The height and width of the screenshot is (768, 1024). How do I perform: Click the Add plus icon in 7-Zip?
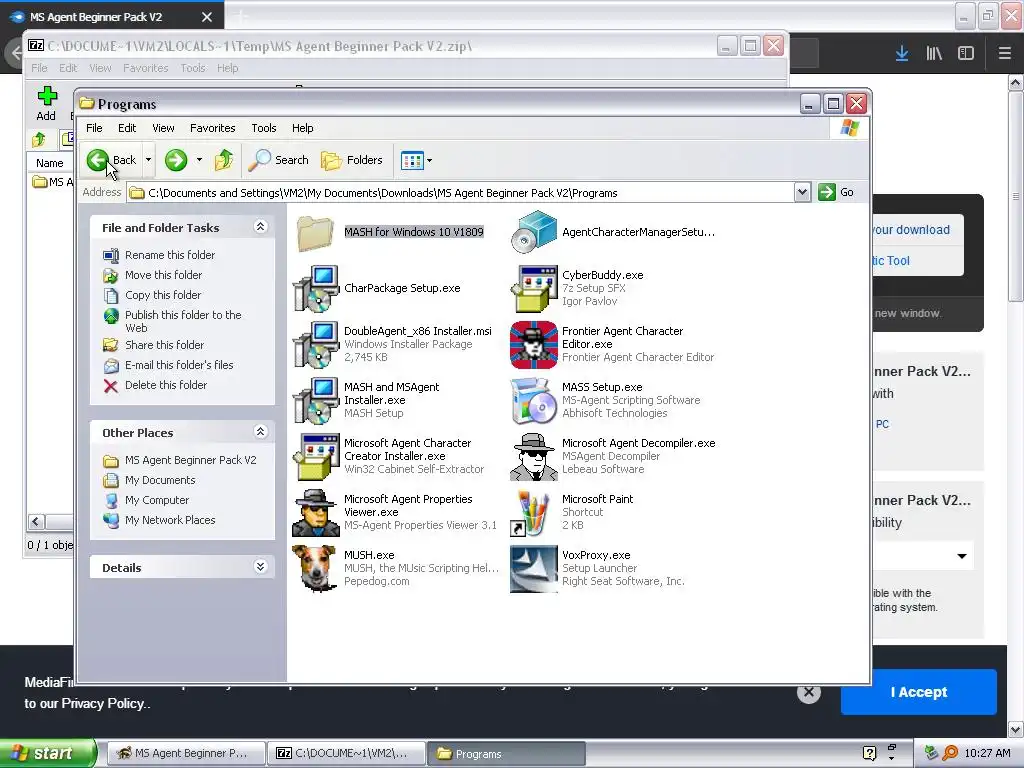[46, 96]
